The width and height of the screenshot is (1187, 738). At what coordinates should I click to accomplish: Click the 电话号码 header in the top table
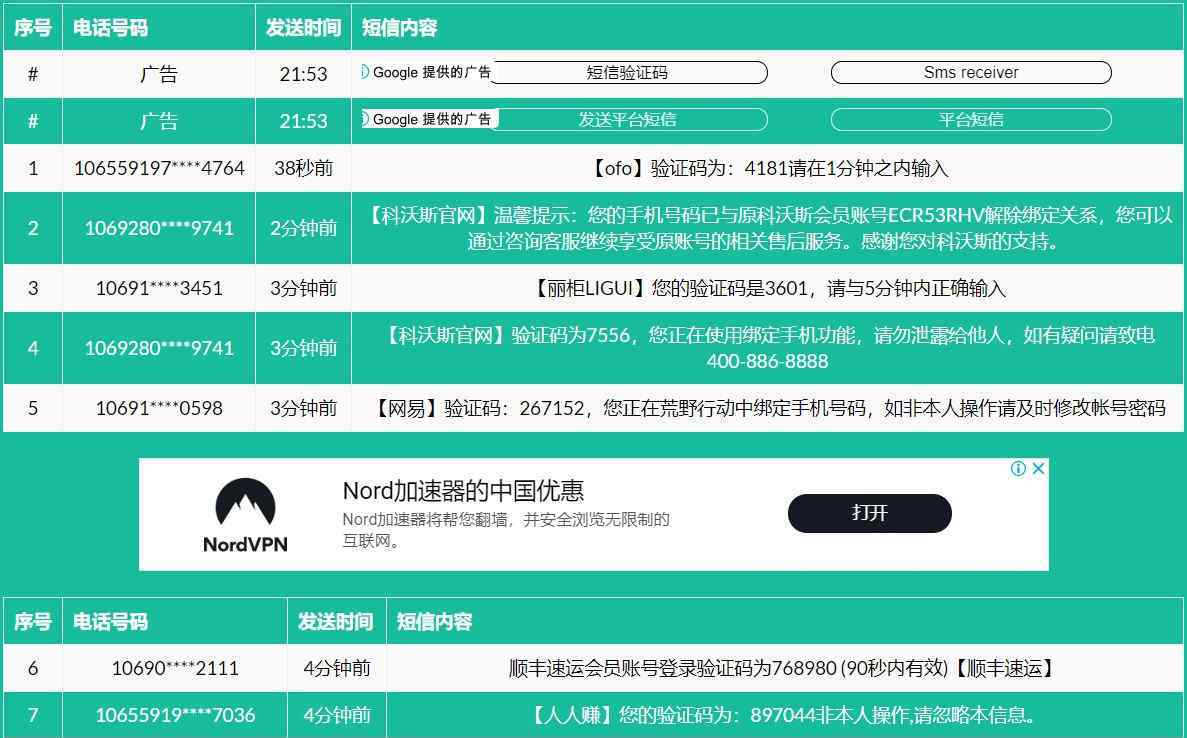click(x=111, y=28)
